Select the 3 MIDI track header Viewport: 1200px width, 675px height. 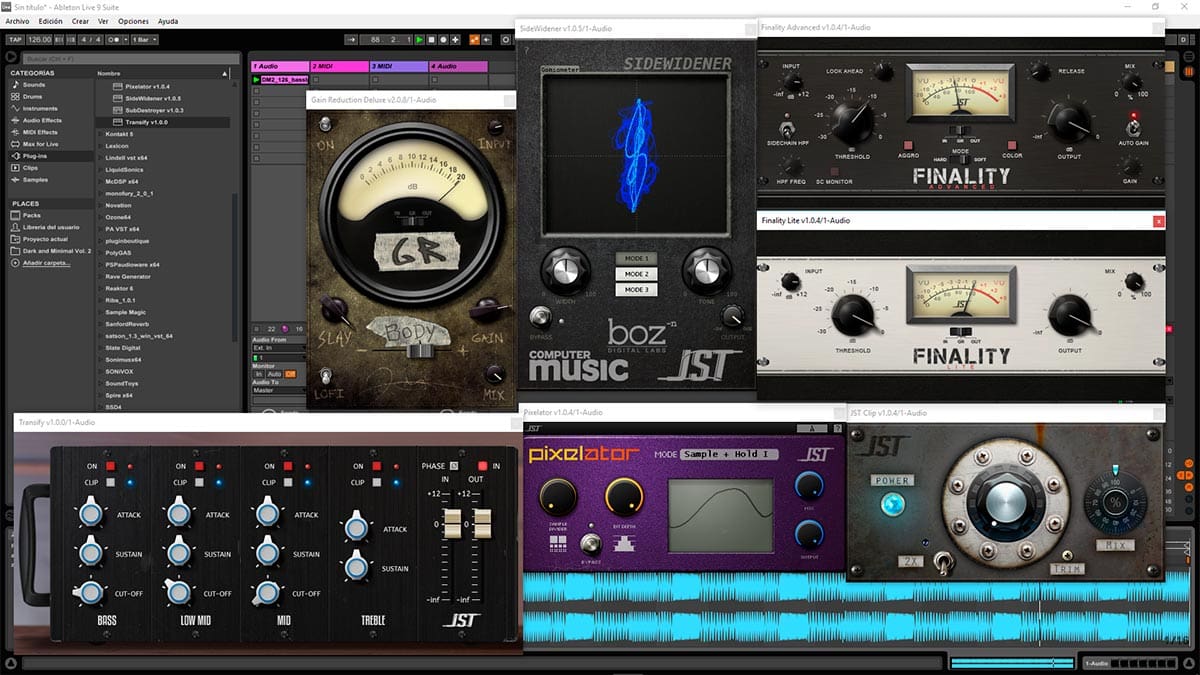[398, 66]
